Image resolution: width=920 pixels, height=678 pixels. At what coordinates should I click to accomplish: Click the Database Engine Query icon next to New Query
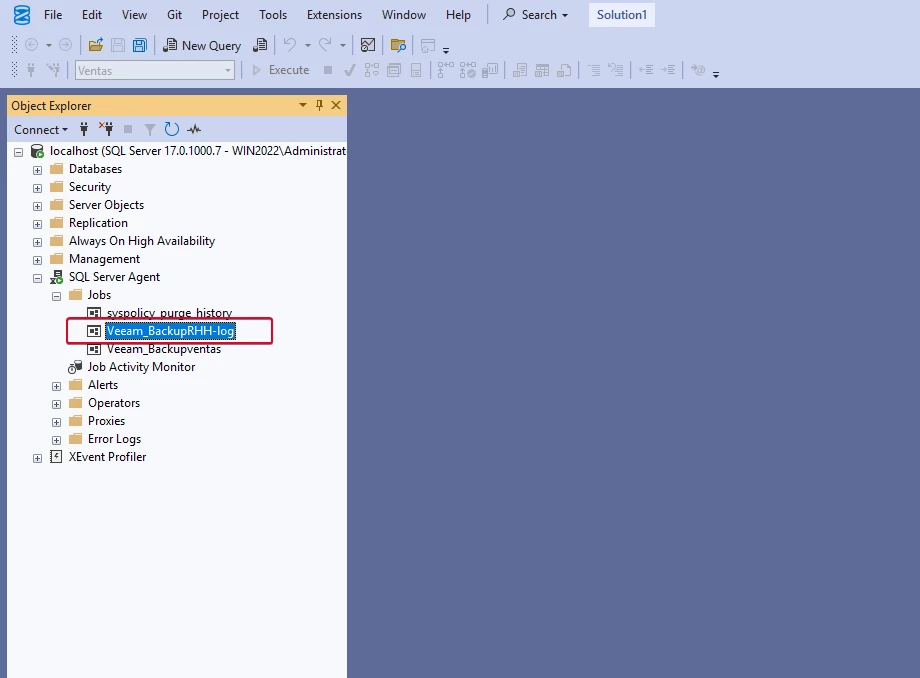tap(260, 45)
